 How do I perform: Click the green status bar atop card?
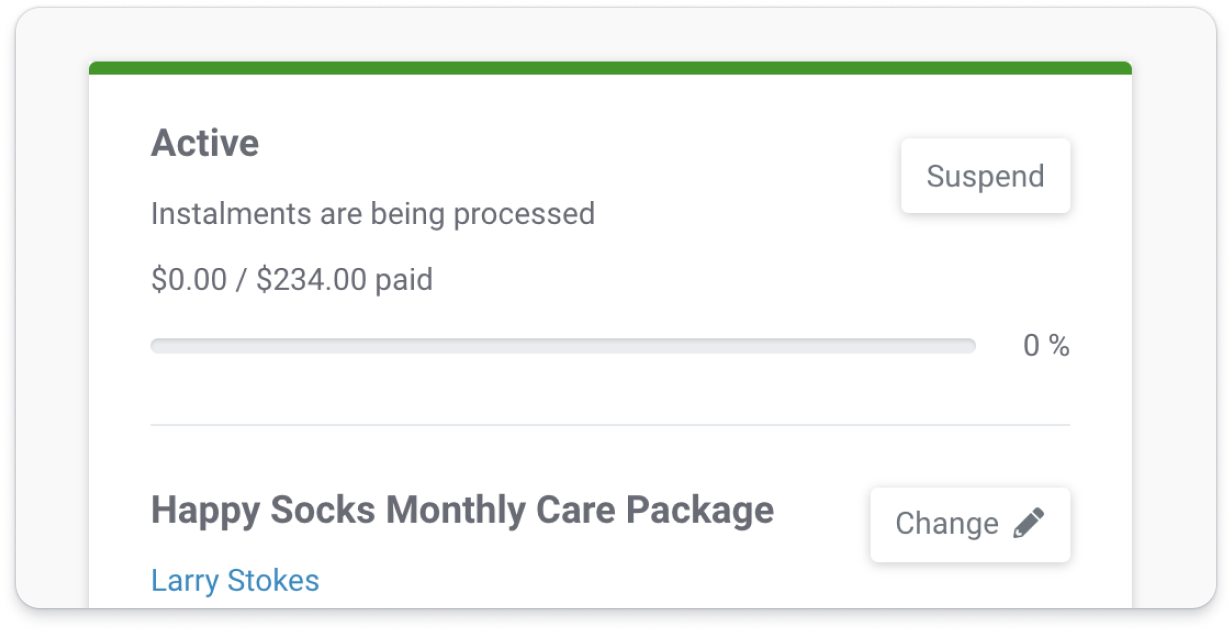click(610, 68)
